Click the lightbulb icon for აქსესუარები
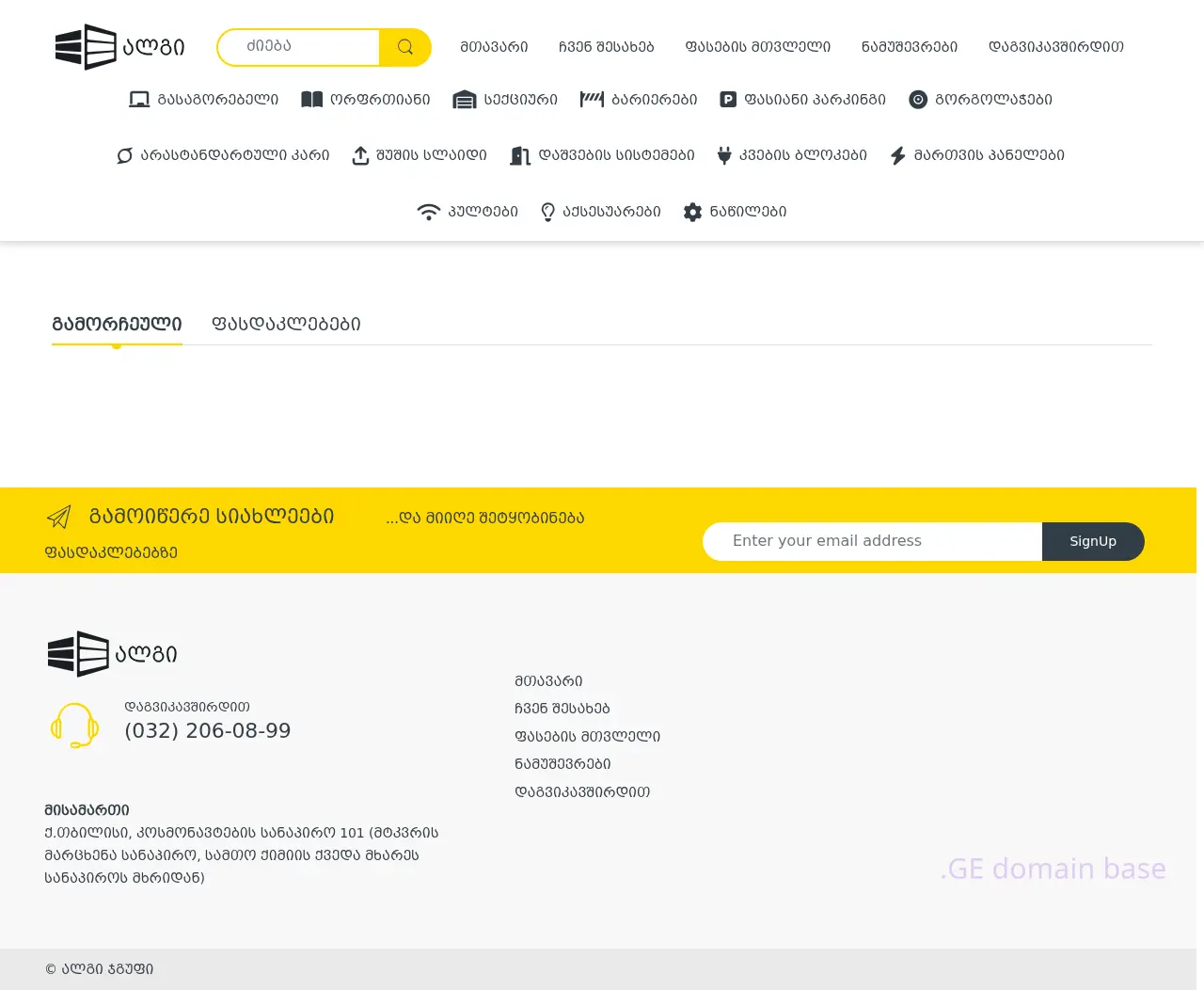The image size is (1204, 990). (x=547, y=213)
